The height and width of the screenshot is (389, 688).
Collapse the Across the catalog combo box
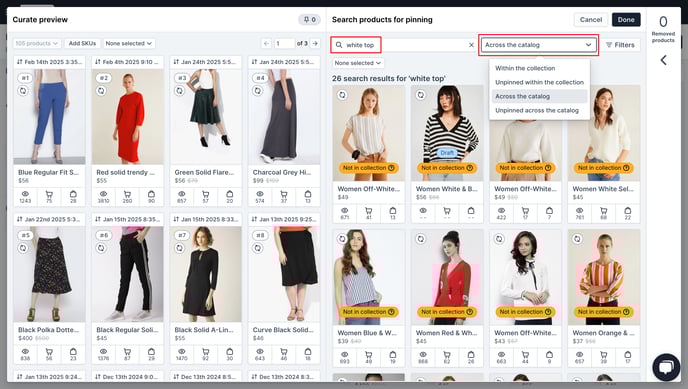[x=538, y=45]
